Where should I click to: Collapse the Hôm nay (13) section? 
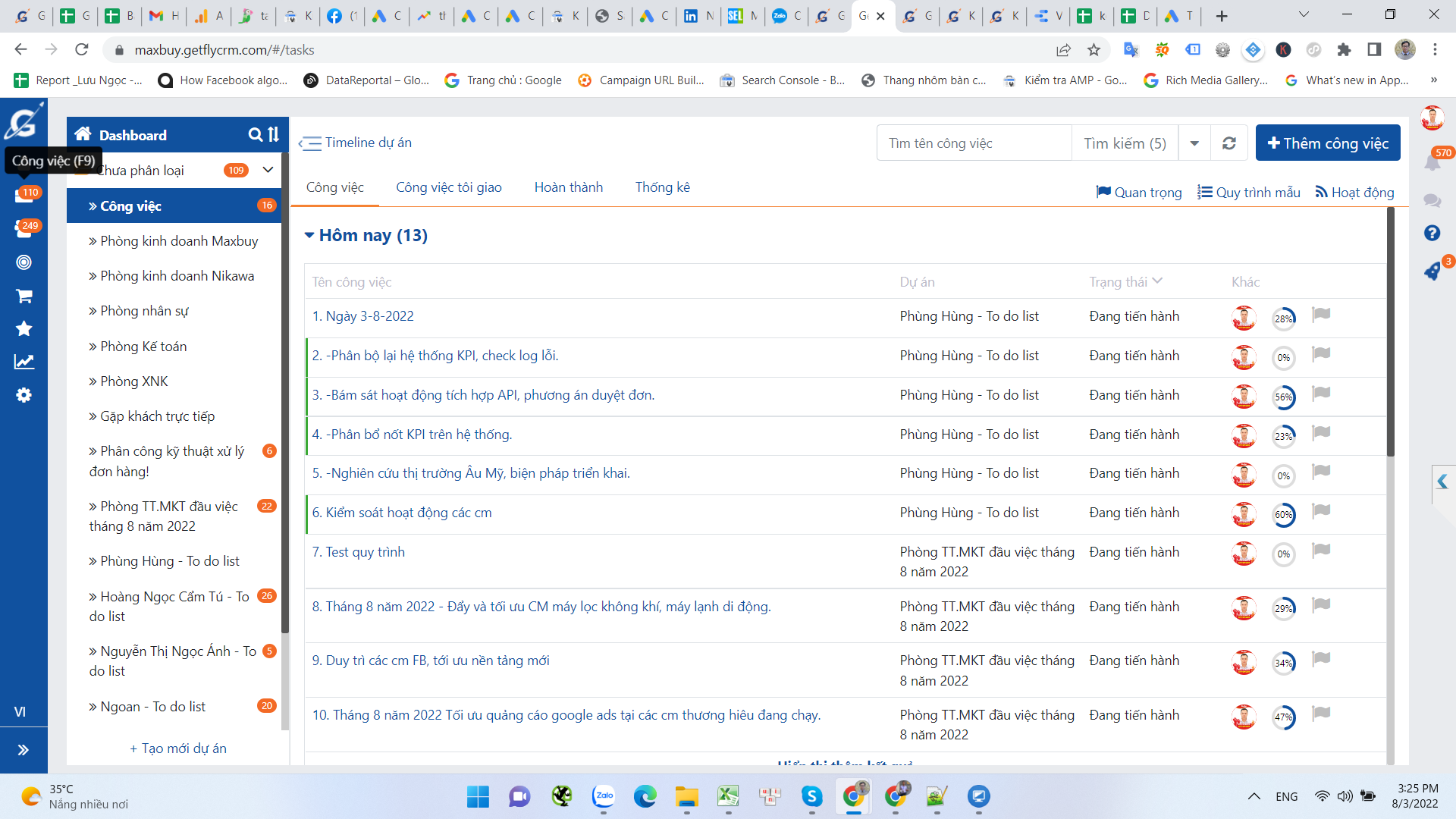[x=309, y=236]
